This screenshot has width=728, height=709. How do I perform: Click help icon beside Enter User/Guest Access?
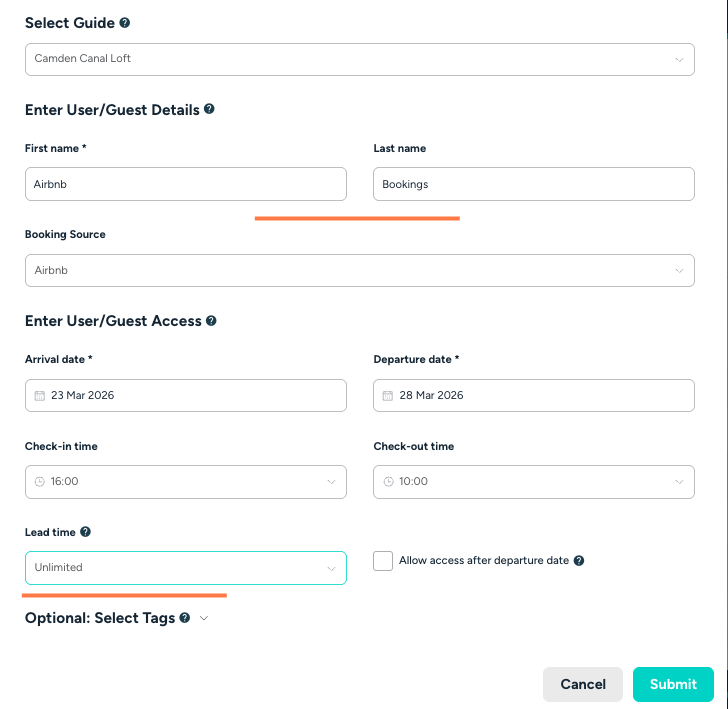coord(211,321)
